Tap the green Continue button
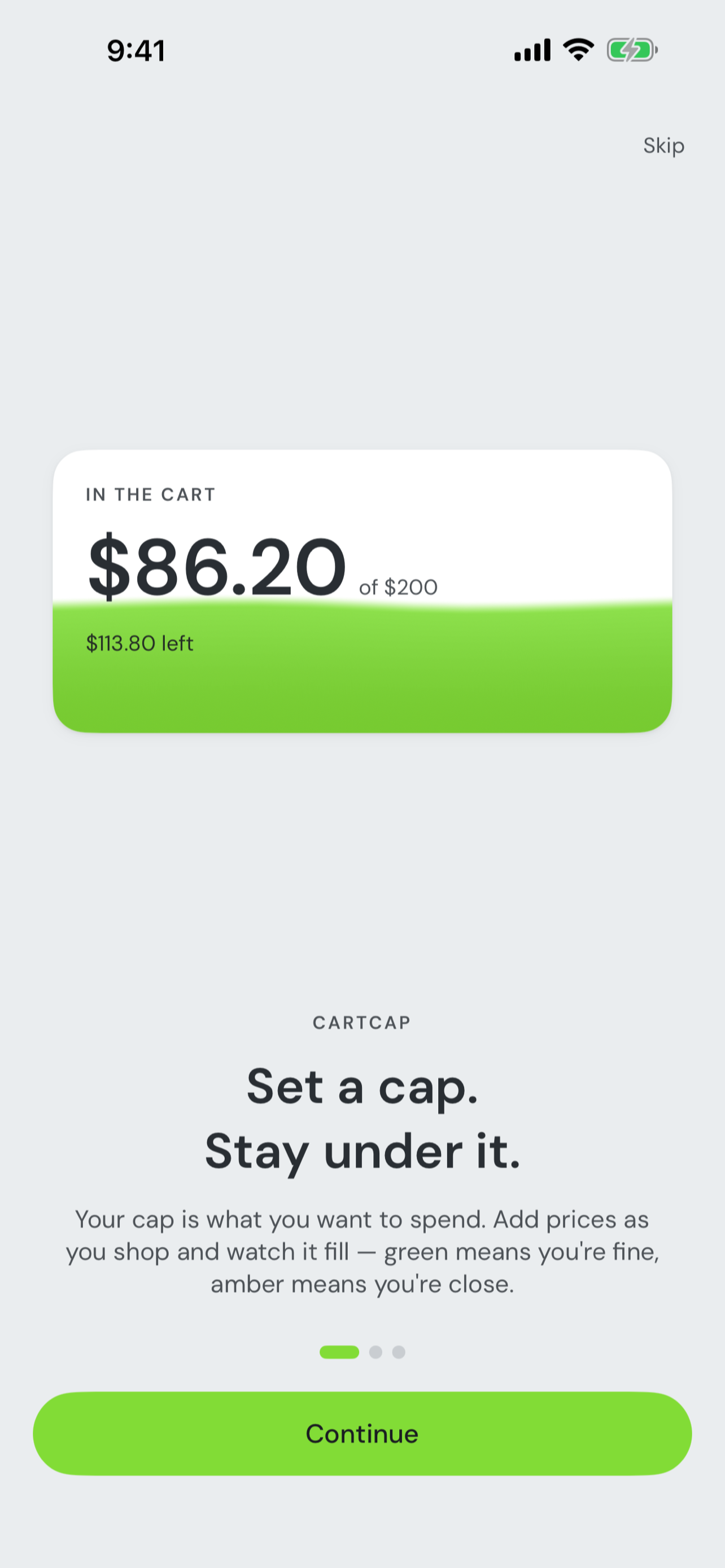This screenshot has height=1568, width=725. pyautogui.click(x=362, y=1434)
